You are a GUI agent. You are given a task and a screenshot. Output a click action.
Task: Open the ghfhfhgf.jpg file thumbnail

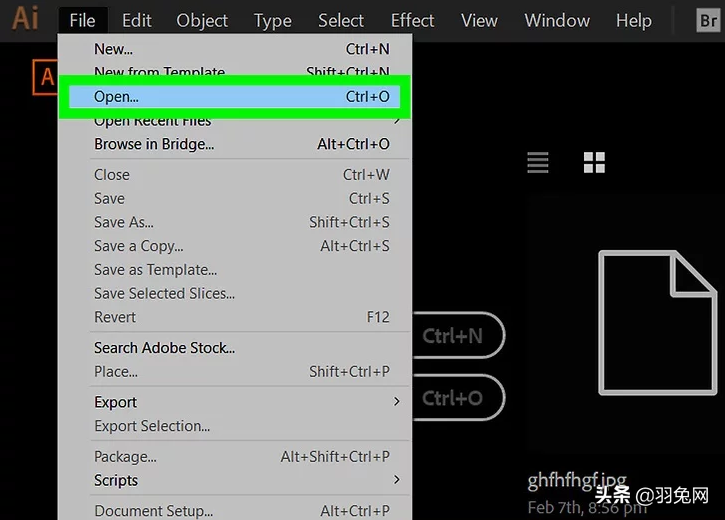point(657,323)
